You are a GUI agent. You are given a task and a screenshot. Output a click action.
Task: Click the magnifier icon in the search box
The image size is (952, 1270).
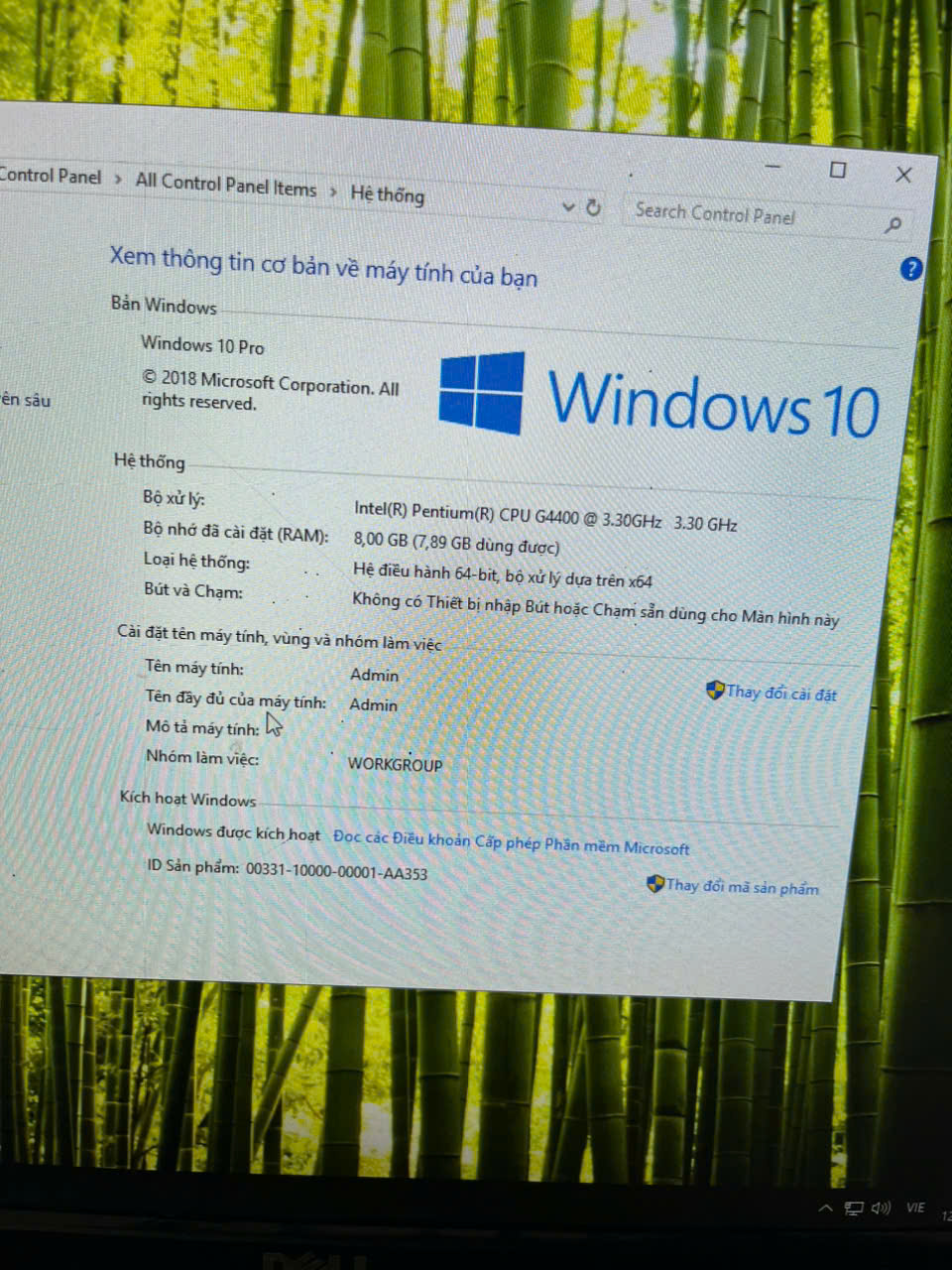pyautogui.click(x=893, y=225)
